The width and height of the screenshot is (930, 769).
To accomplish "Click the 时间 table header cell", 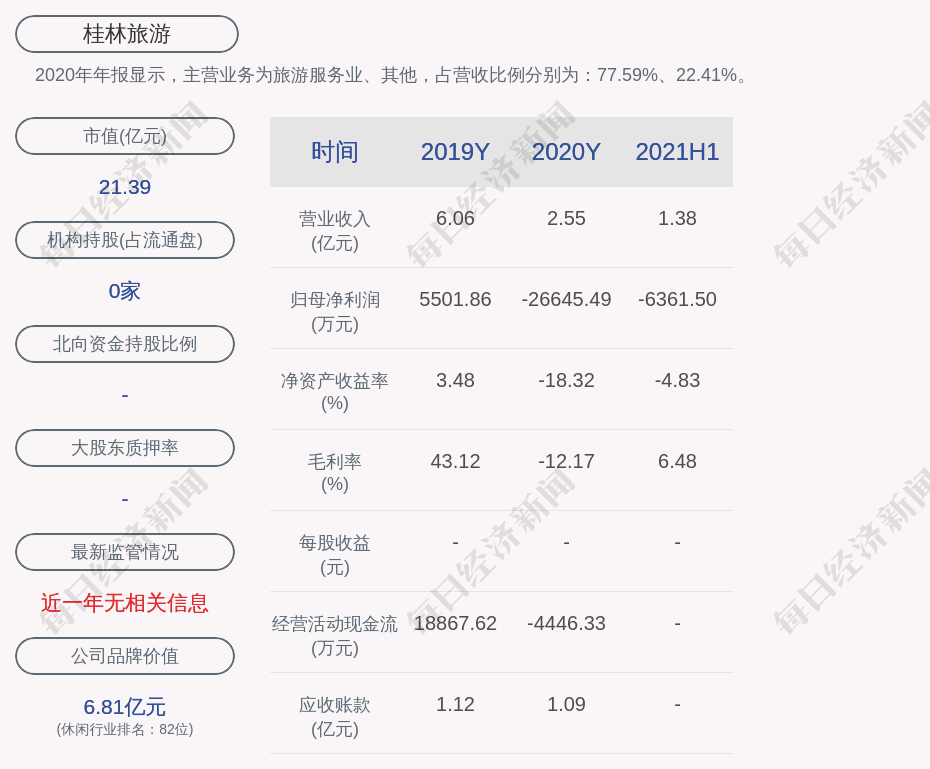I will coord(335,152).
